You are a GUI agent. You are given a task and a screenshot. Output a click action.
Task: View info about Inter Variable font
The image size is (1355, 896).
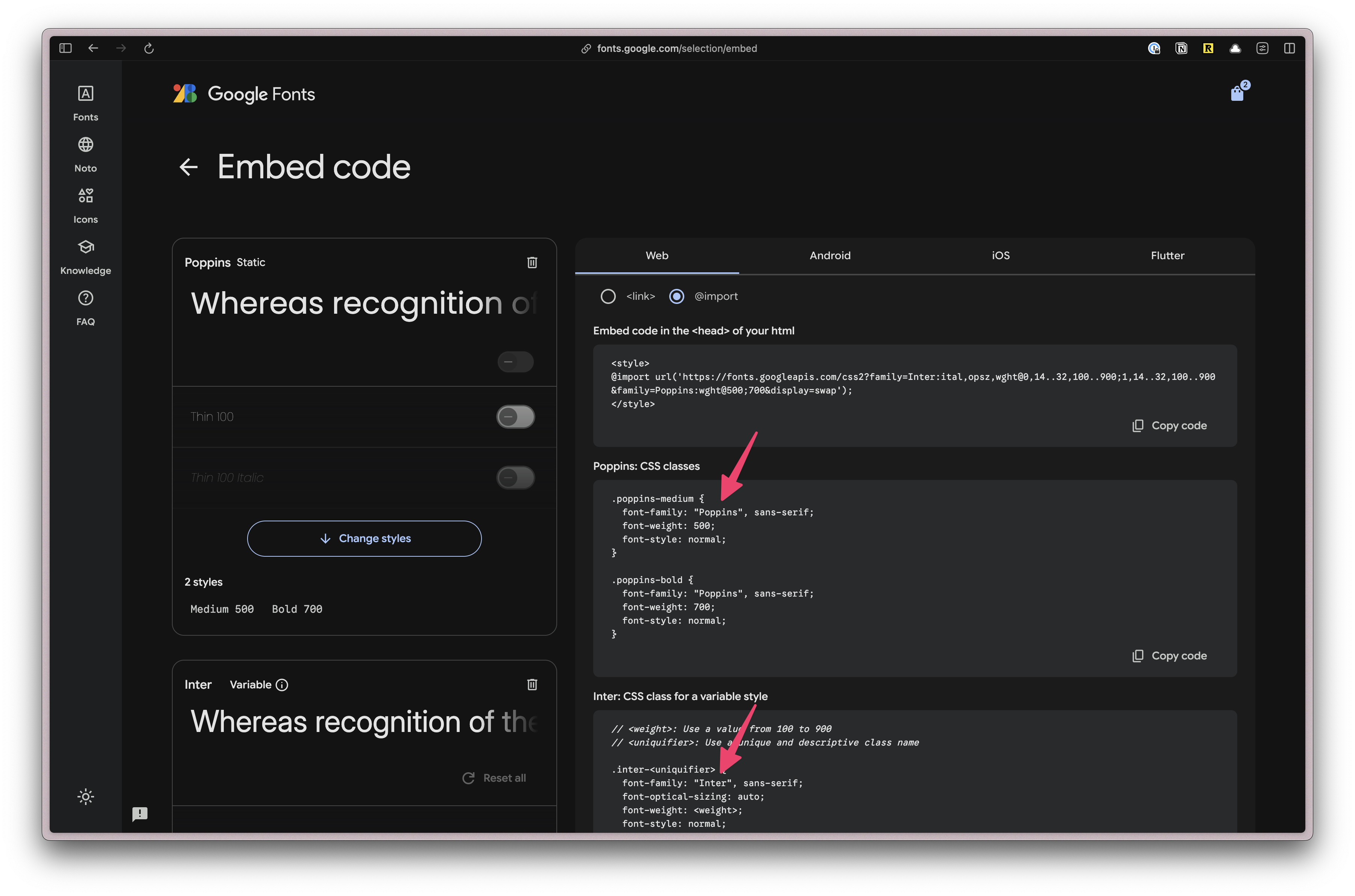tap(282, 685)
